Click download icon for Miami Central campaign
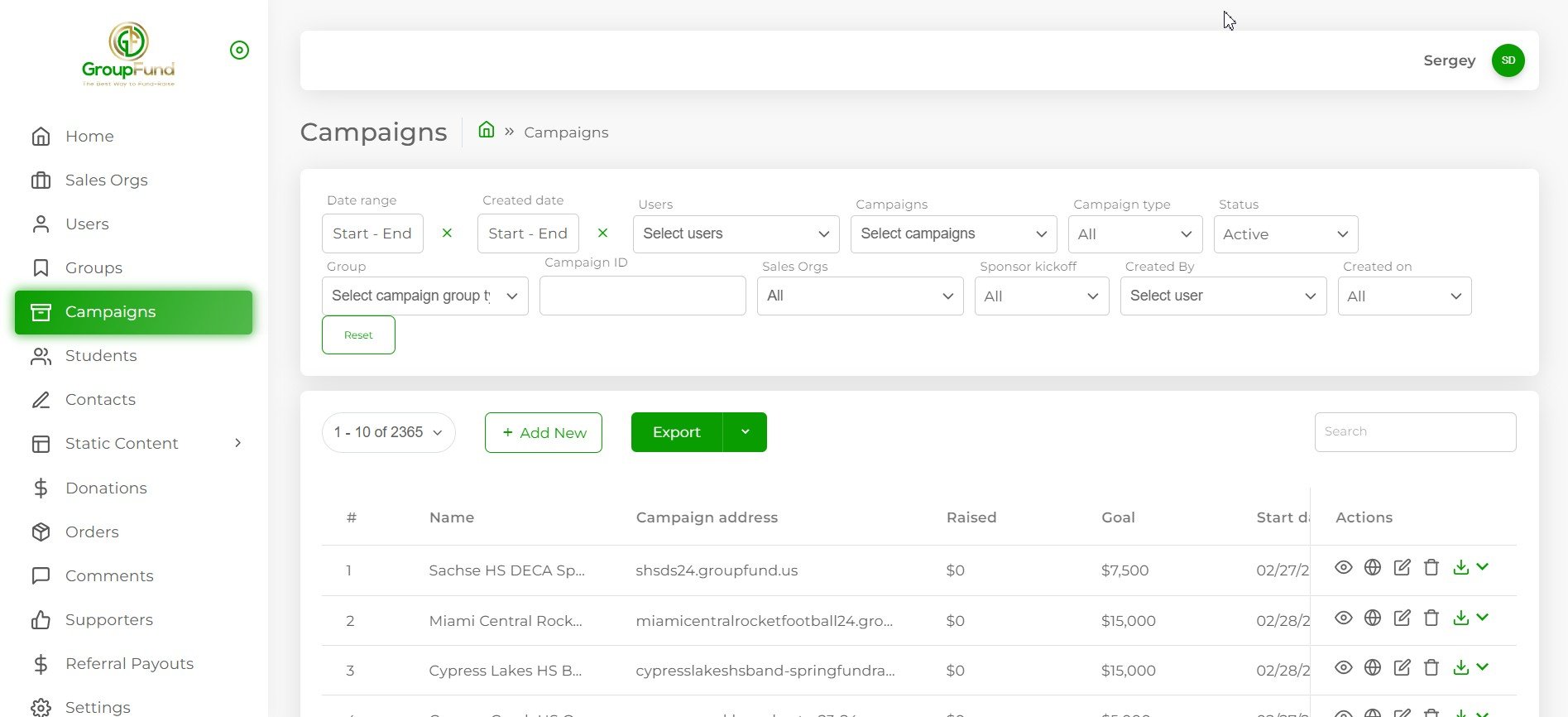Screen dimensions: 1568x717 pyautogui.click(x=1461, y=618)
